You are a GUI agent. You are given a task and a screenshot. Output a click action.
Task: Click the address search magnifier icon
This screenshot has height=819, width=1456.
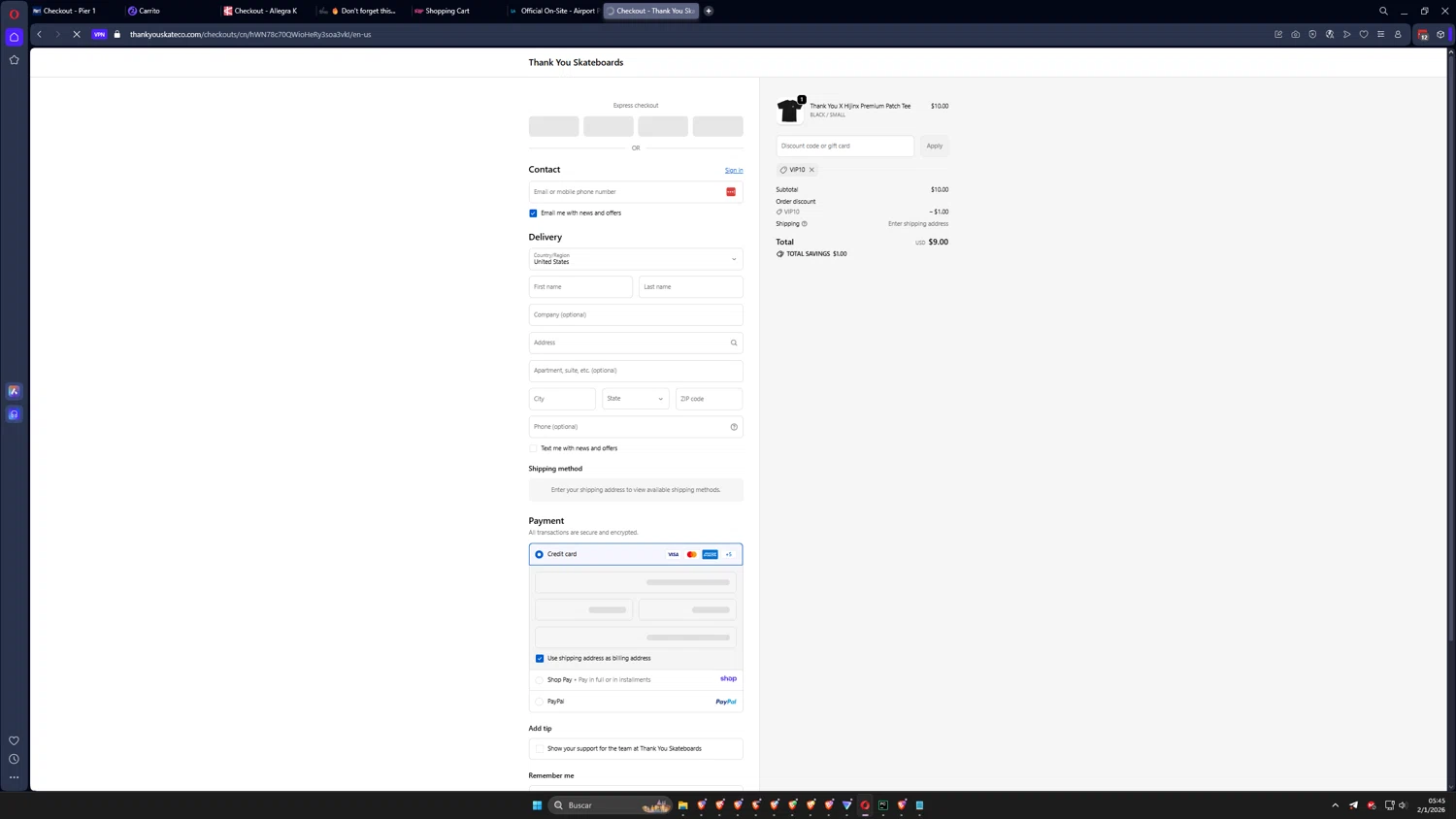pyautogui.click(x=734, y=343)
